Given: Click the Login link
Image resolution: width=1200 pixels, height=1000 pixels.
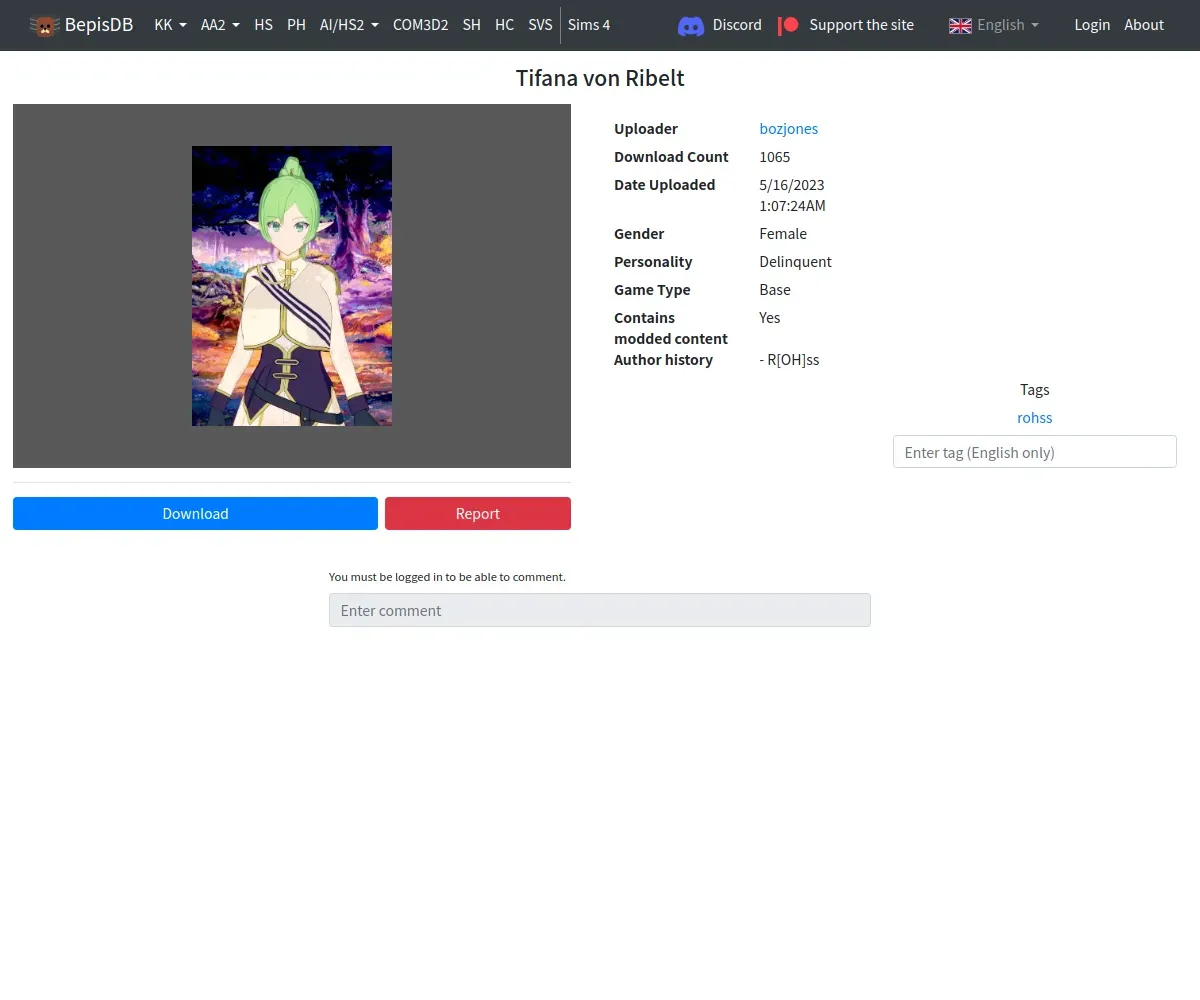Looking at the screenshot, I should click(x=1092, y=25).
